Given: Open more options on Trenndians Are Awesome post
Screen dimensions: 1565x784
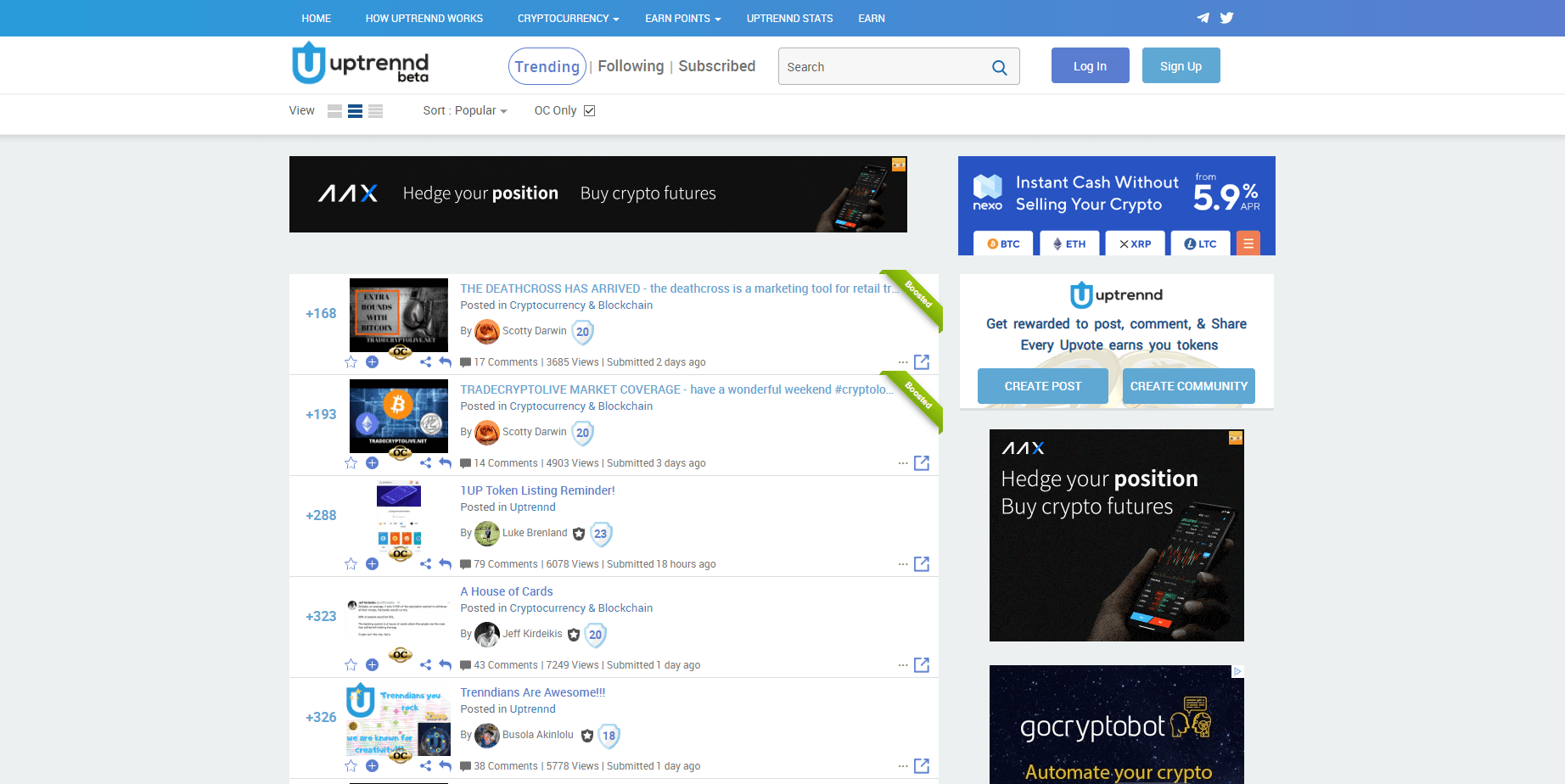Looking at the screenshot, I should [x=903, y=766].
